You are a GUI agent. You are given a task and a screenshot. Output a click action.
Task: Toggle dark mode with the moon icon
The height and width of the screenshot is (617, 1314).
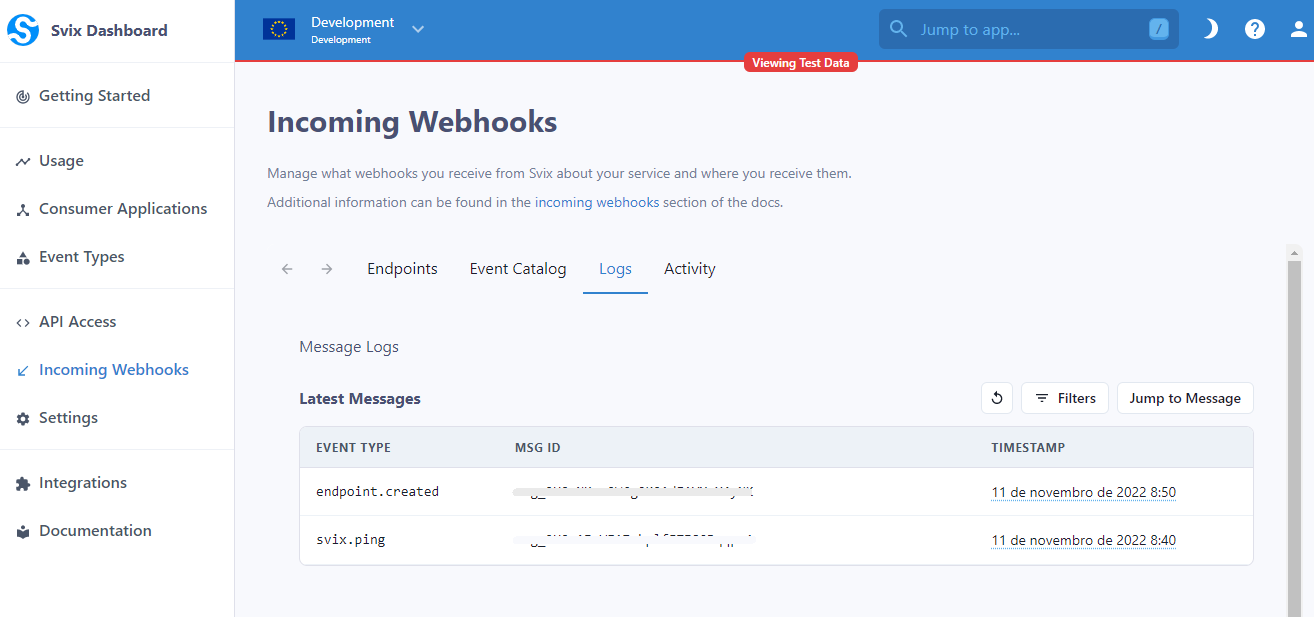1210,29
